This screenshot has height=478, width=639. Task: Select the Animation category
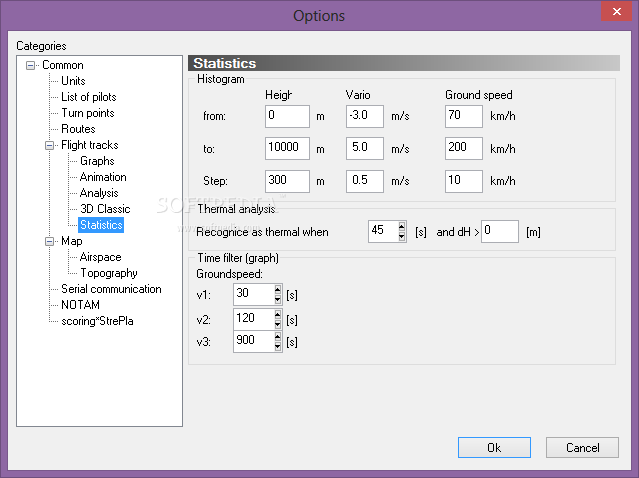coord(103,177)
